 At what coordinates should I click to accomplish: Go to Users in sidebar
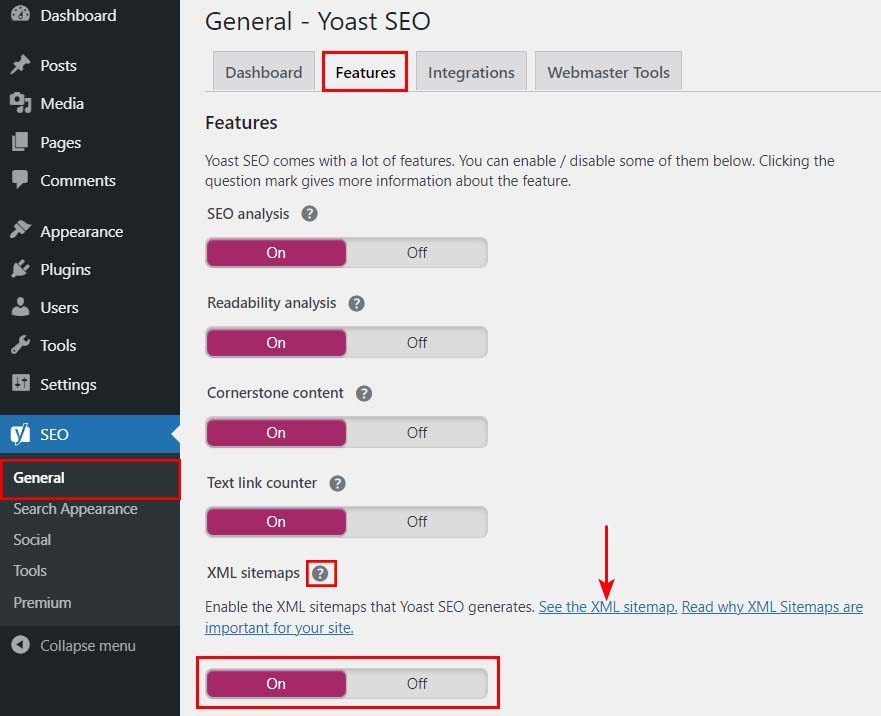click(x=60, y=307)
